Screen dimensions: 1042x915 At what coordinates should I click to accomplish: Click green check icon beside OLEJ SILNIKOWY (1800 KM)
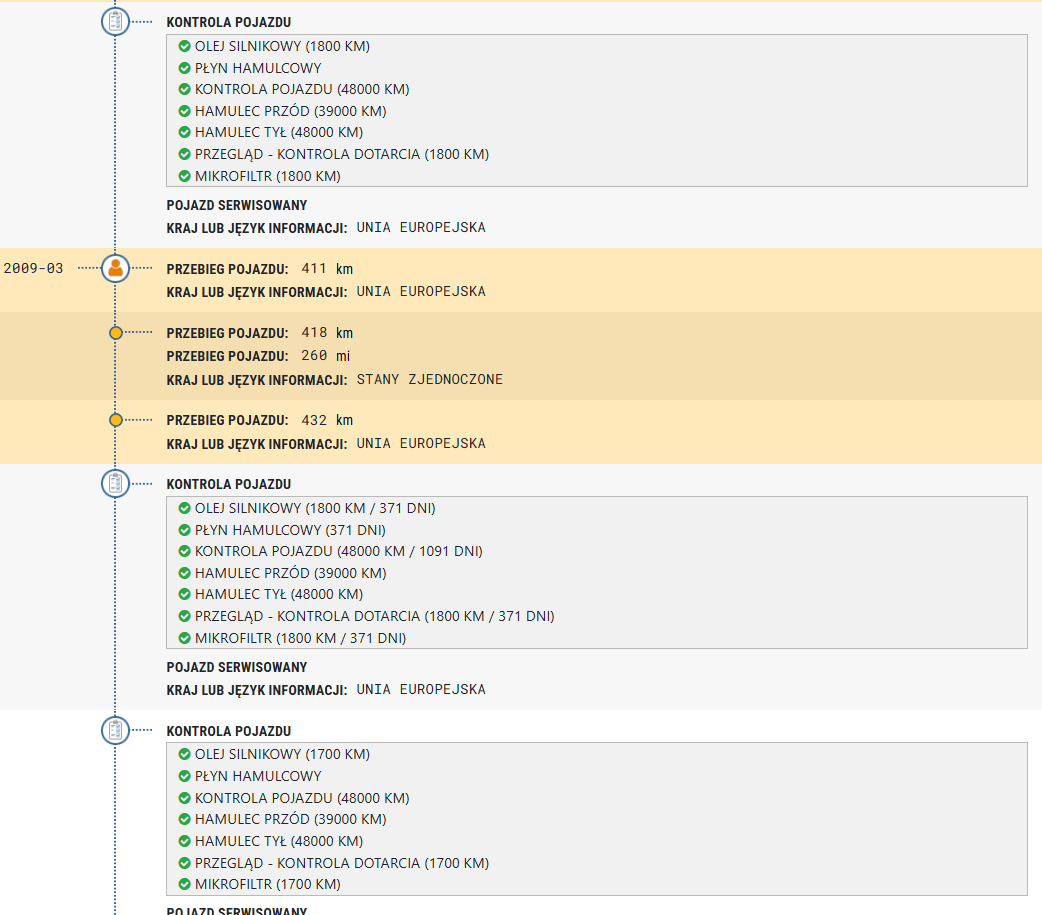(x=185, y=46)
